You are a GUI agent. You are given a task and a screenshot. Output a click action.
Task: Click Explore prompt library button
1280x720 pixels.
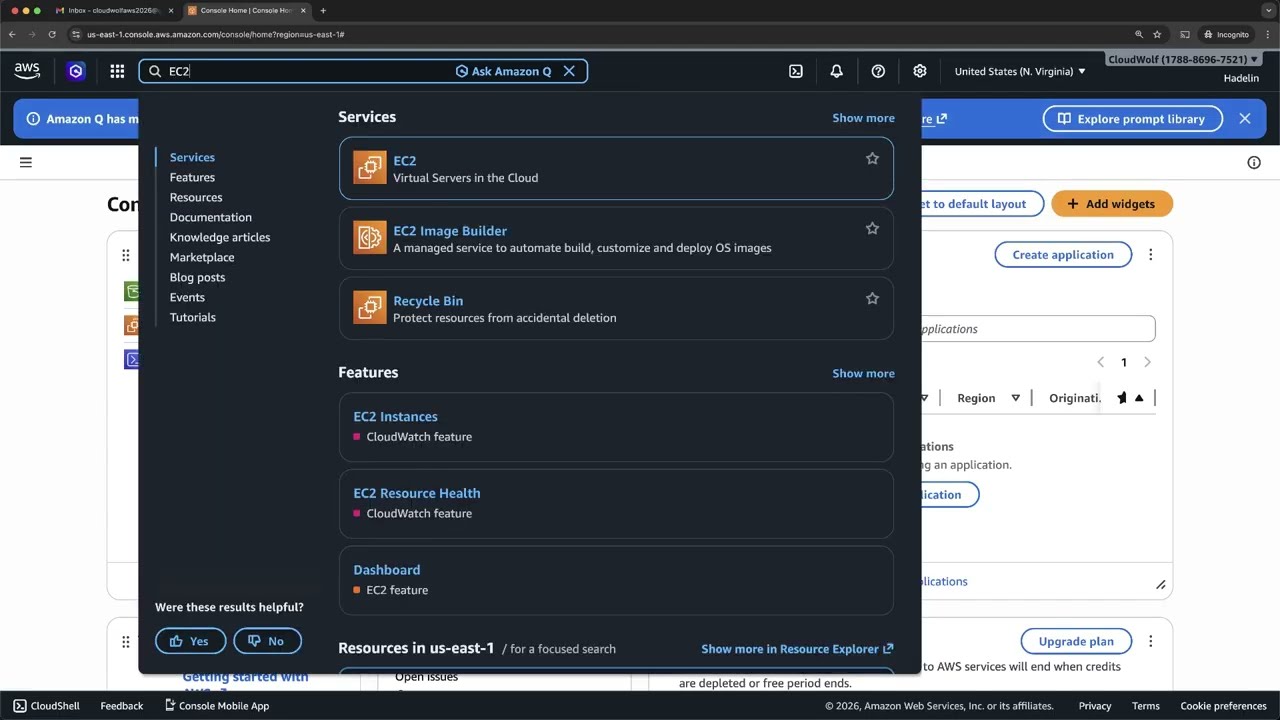(1132, 119)
